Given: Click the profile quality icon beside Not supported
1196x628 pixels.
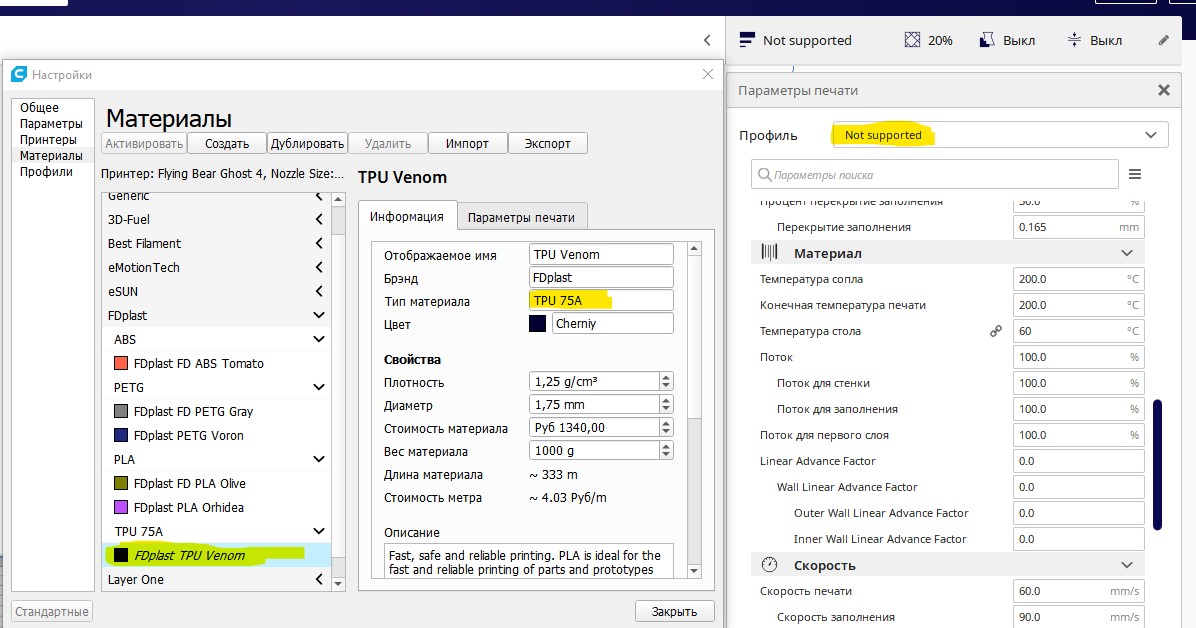Looking at the screenshot, I should coord(748,40).
